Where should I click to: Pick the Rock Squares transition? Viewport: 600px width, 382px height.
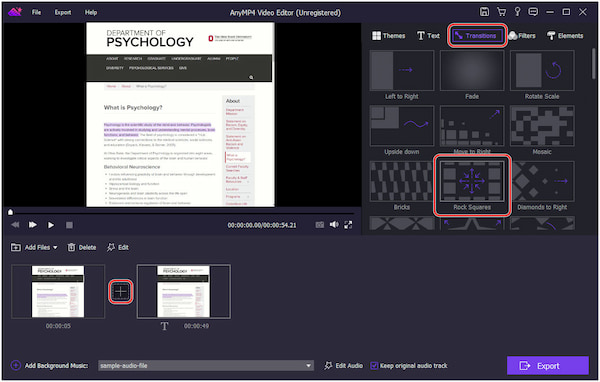point(472,181)
